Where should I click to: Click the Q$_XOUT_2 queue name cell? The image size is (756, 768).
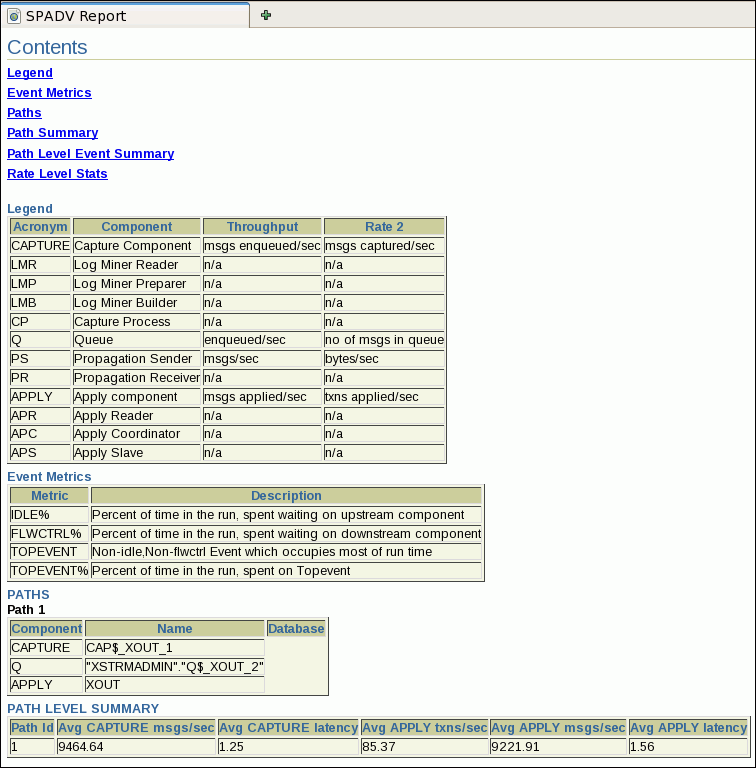tap(175, 667)
